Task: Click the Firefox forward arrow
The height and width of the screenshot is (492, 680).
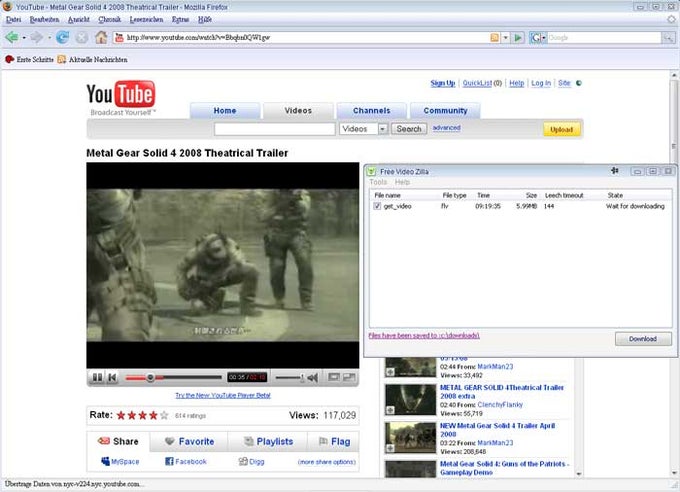Action: coord(36,37)
